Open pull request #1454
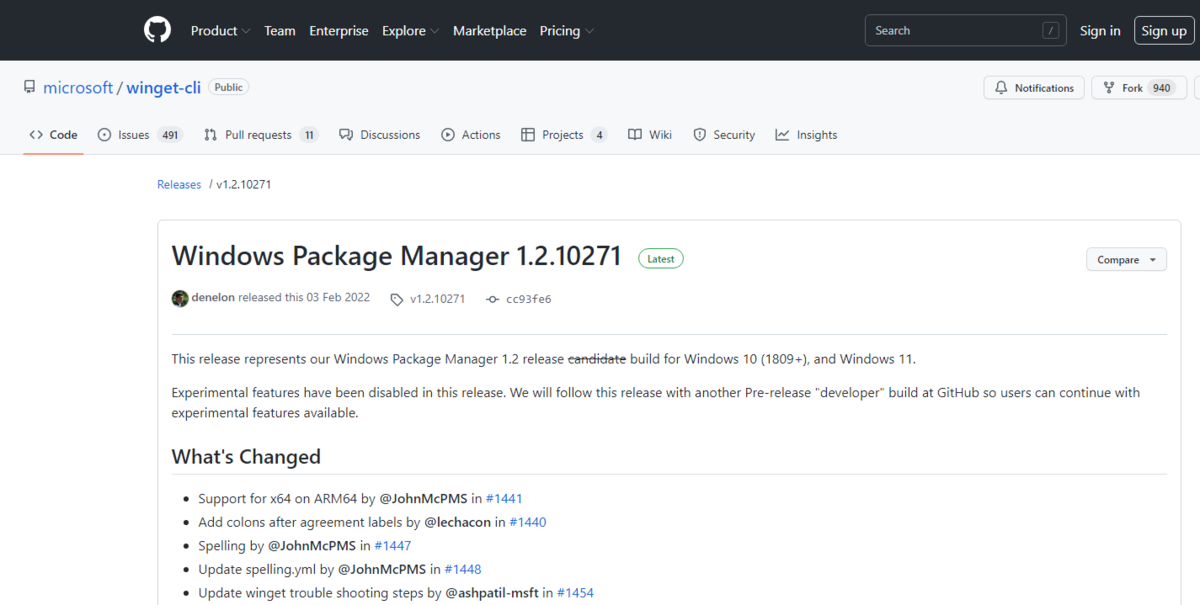 [575, 593]
